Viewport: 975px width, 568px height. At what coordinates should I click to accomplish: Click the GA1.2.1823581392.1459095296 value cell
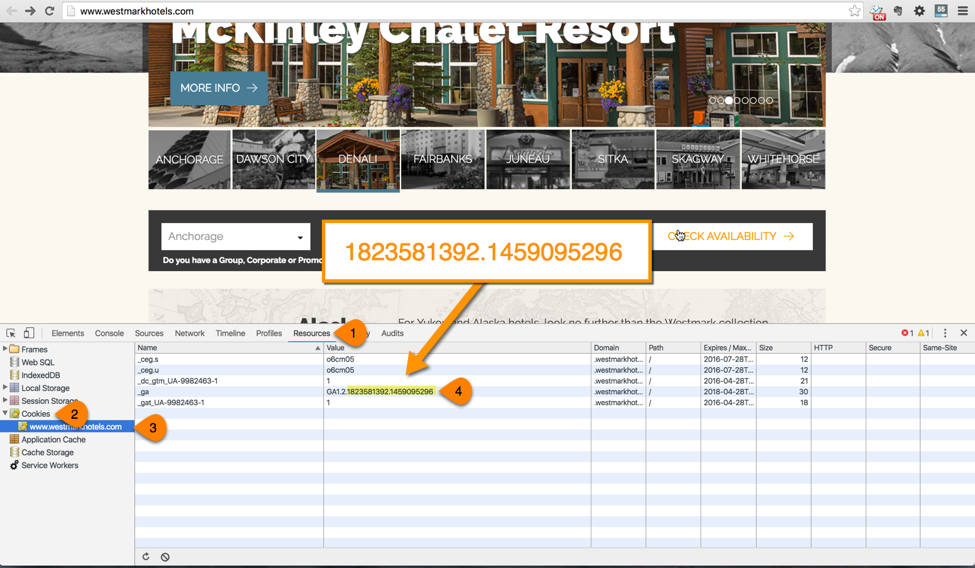coord(457,391)
